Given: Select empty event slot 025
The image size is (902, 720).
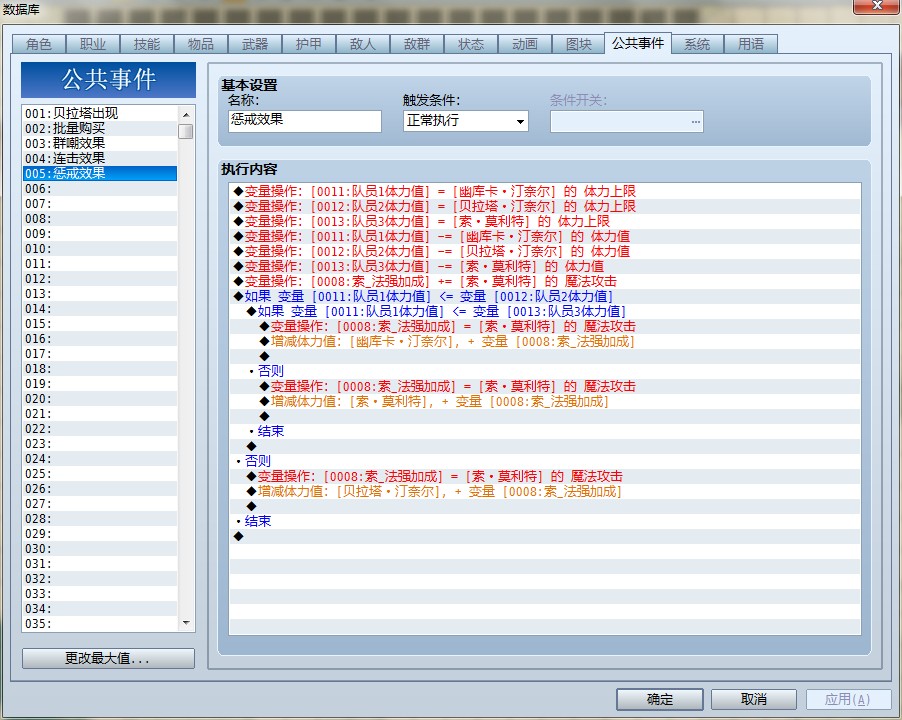Looking at the screenshot, I should [x=100, y=474].
